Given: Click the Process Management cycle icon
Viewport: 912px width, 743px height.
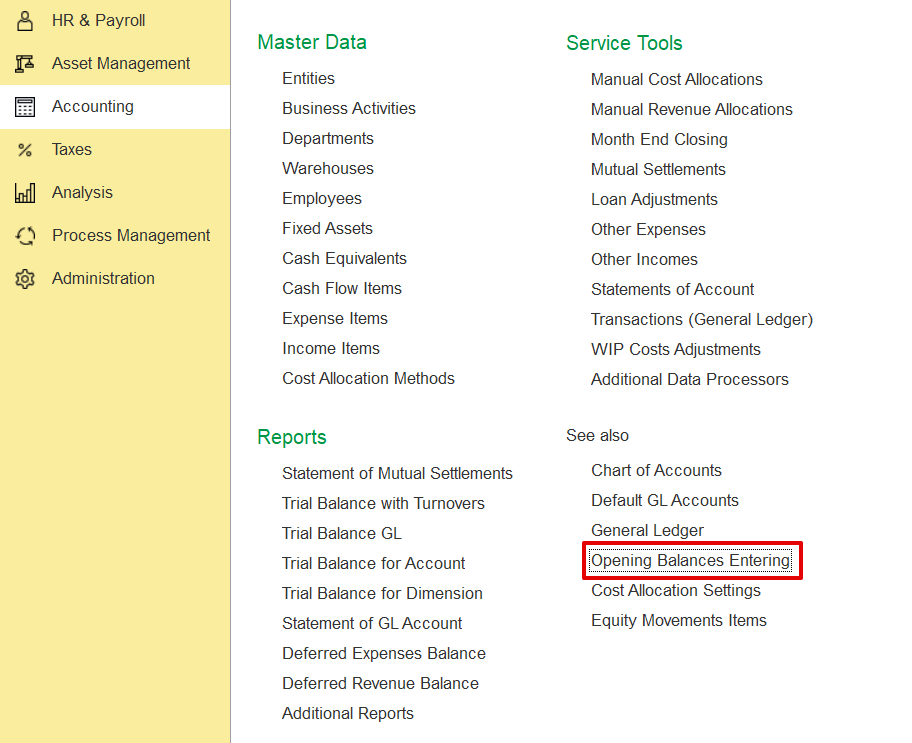Looking at the screenshot, I should (25, 236).
